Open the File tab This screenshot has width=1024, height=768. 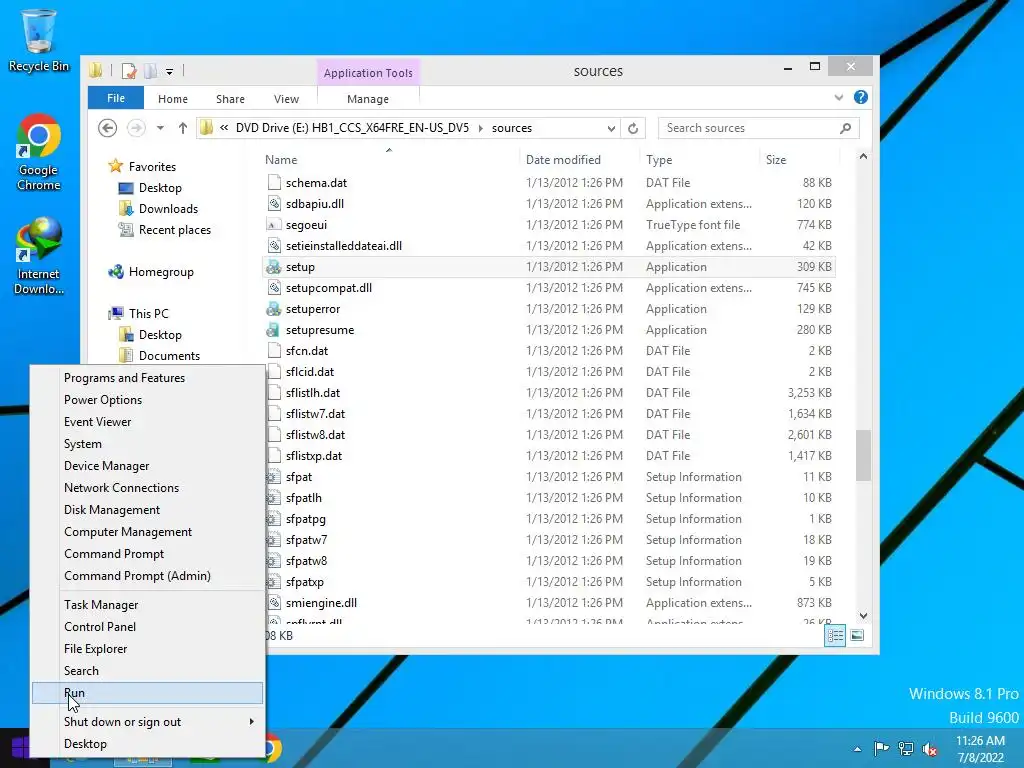click(116, 98)
